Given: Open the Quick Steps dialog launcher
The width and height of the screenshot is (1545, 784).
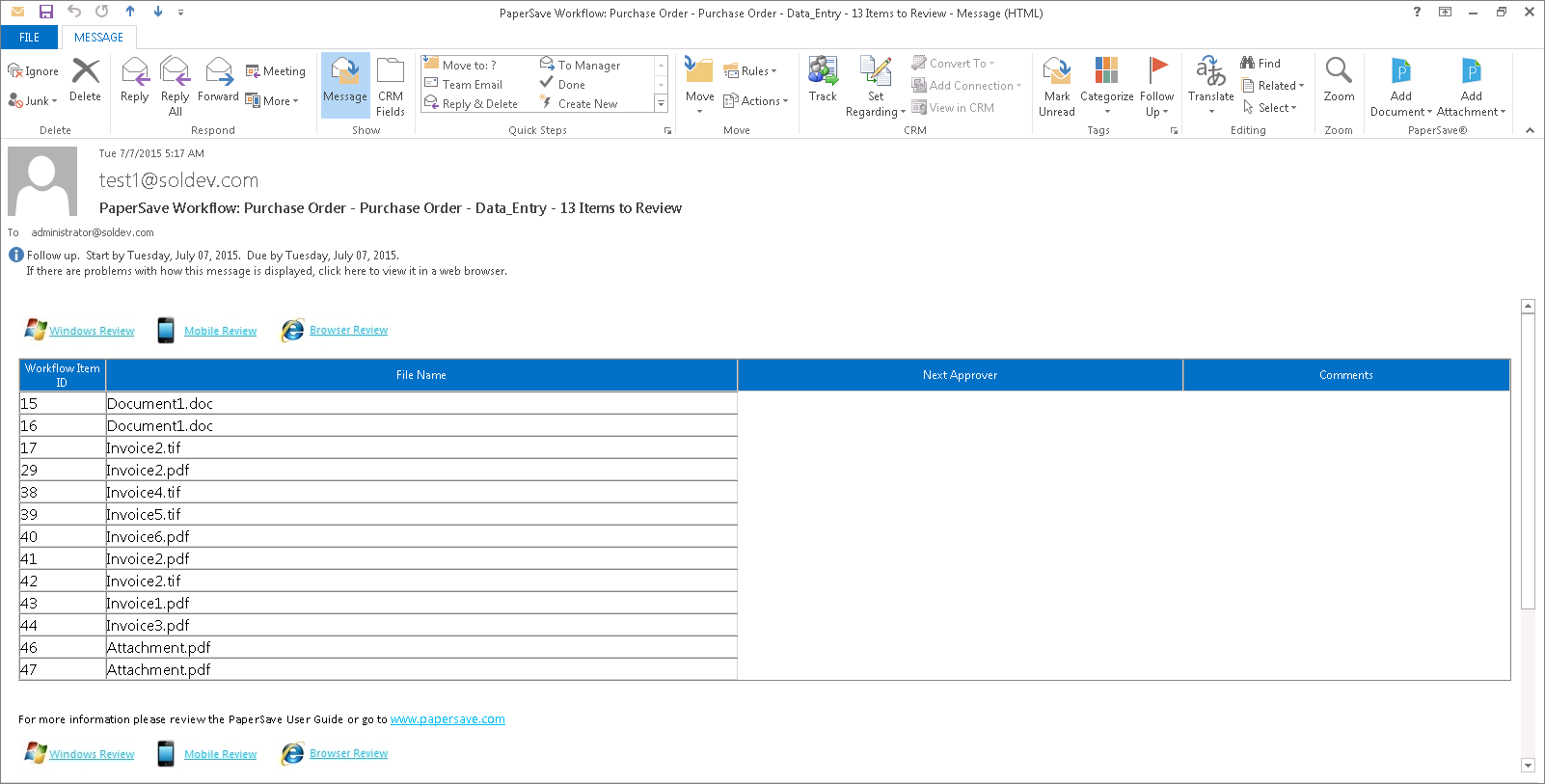Looking at the screenshot, I should (667, 130).
